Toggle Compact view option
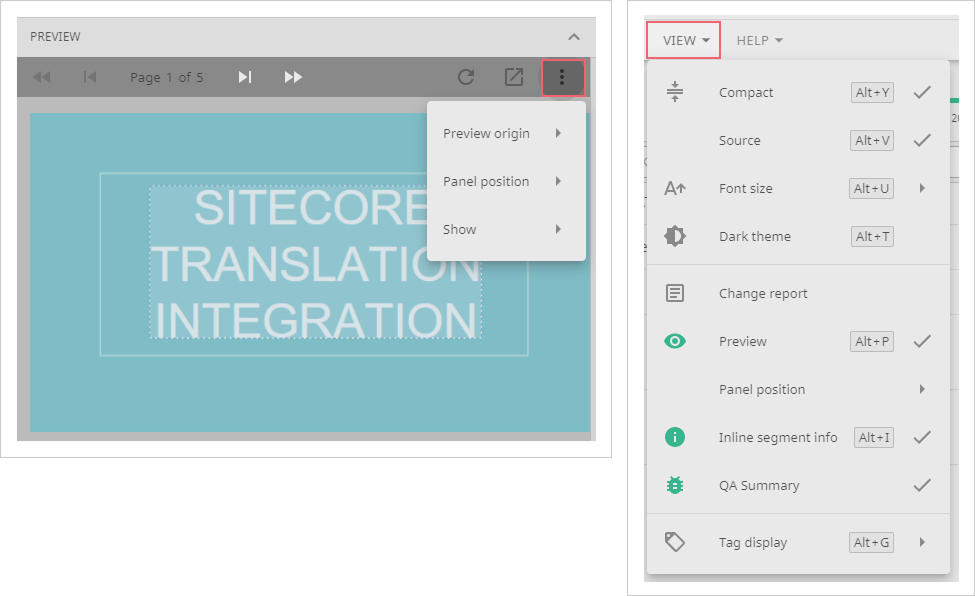This screenshot has width=975, height=596. pyautogui.click(x=745, y=92)
